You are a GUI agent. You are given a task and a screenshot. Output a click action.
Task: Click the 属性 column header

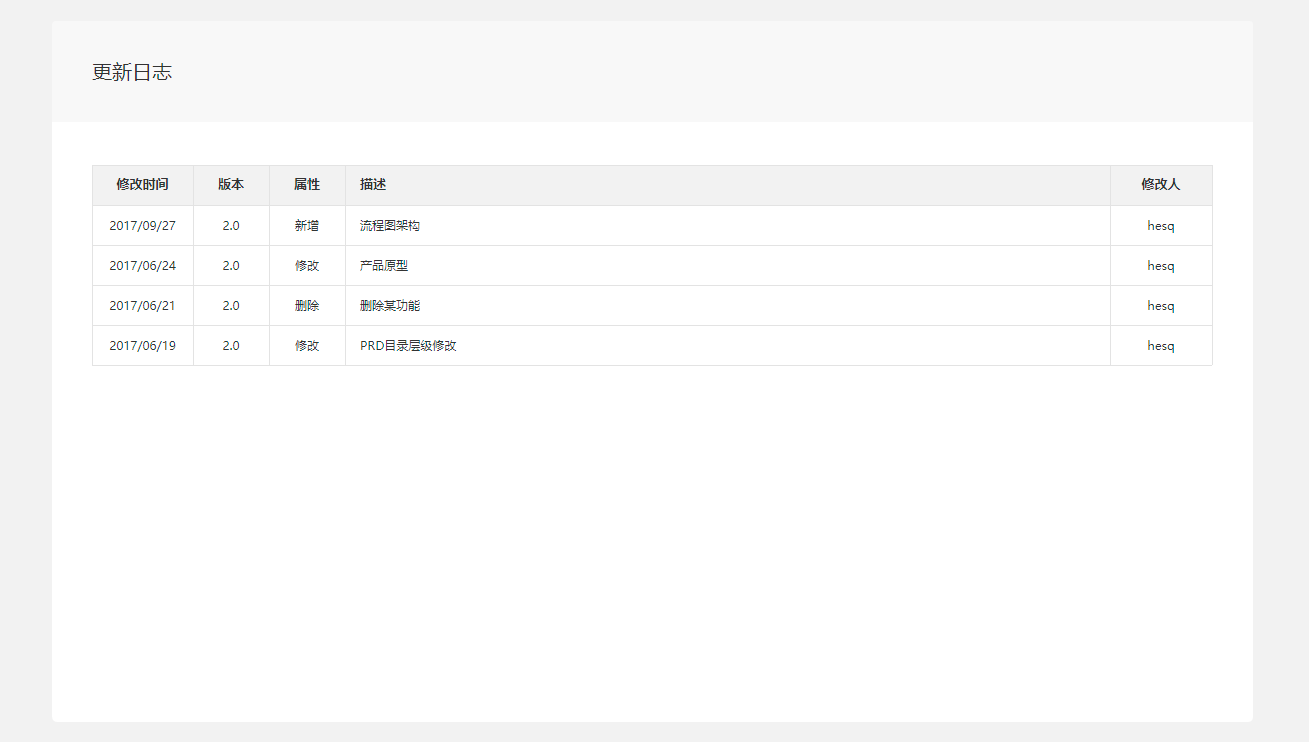tap(307, 185)
